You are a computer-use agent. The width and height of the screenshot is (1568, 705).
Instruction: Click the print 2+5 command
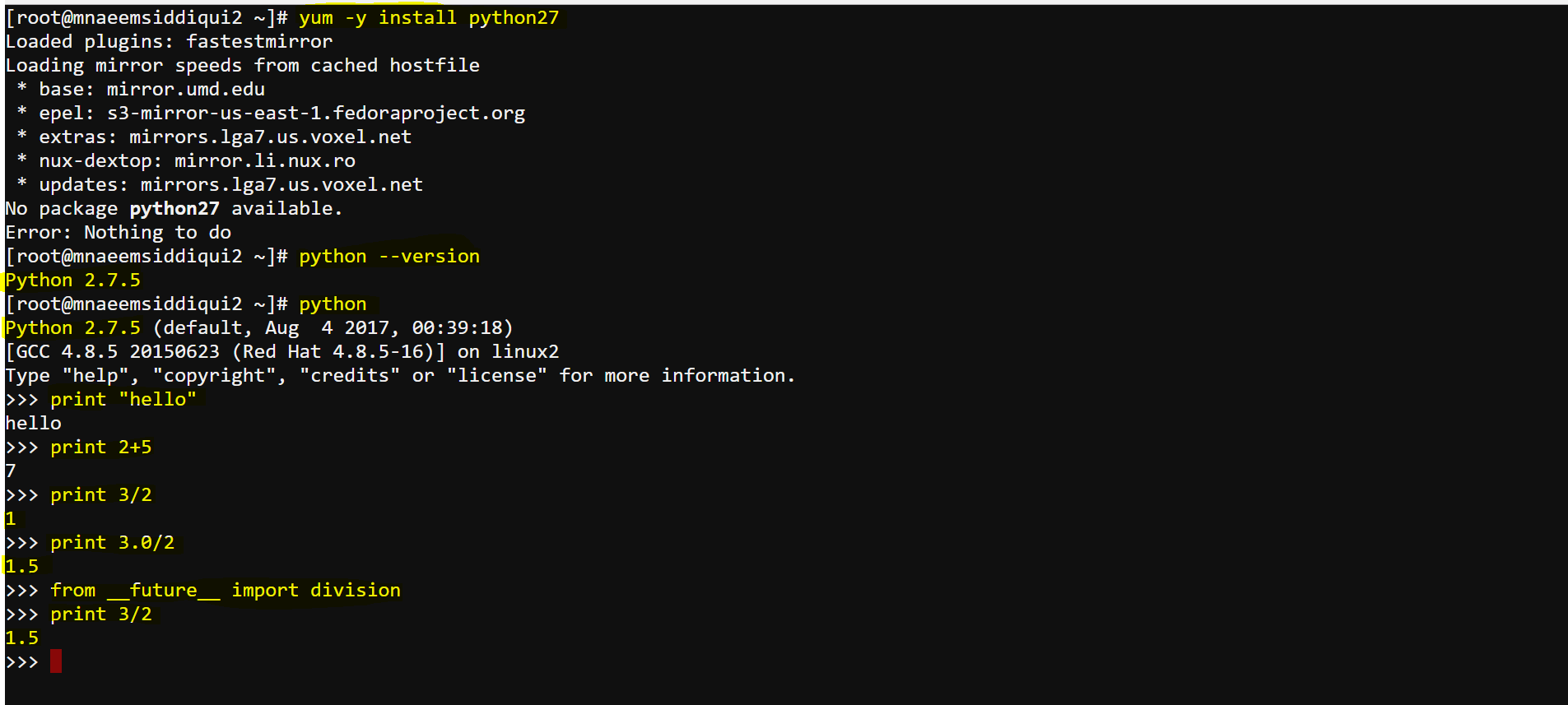(x=101, y=447)
